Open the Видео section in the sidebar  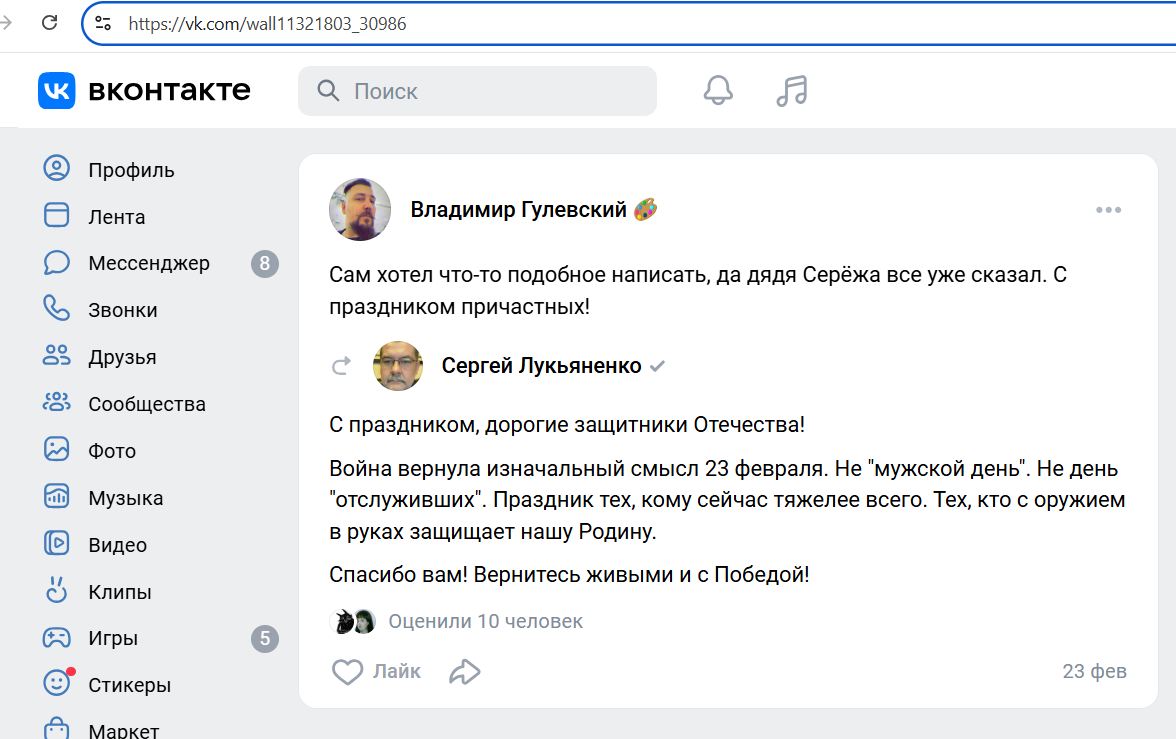click(x=118, y=544)
